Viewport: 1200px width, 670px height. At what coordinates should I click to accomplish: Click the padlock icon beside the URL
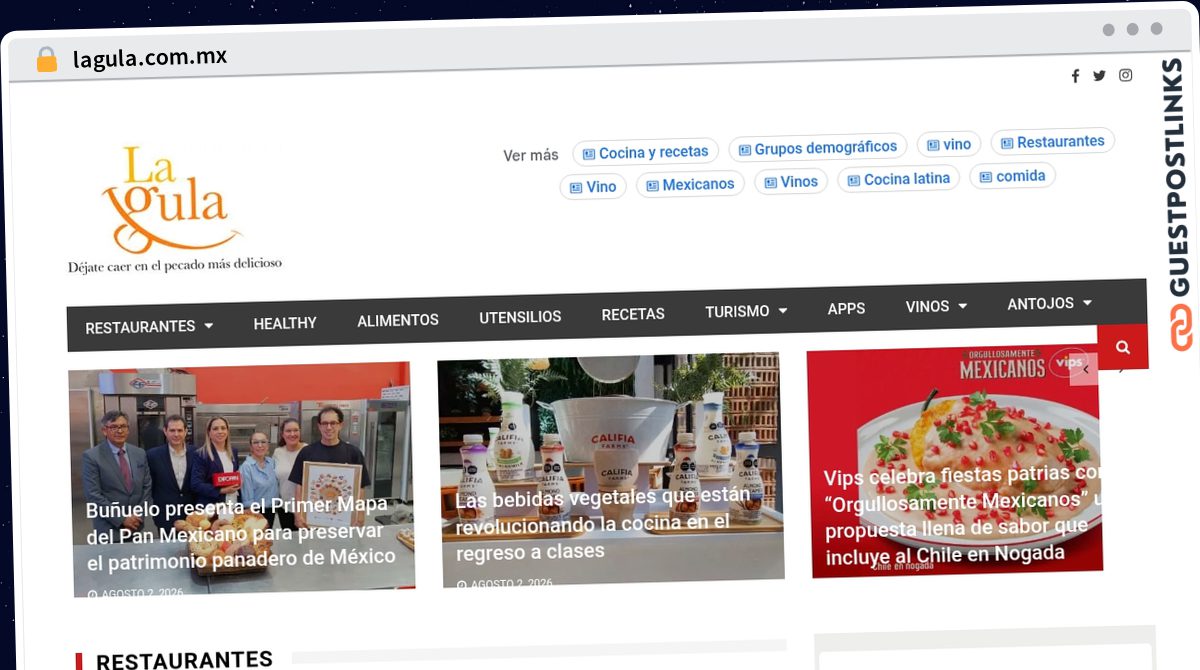pyautogui.click(x=46, y=59)
